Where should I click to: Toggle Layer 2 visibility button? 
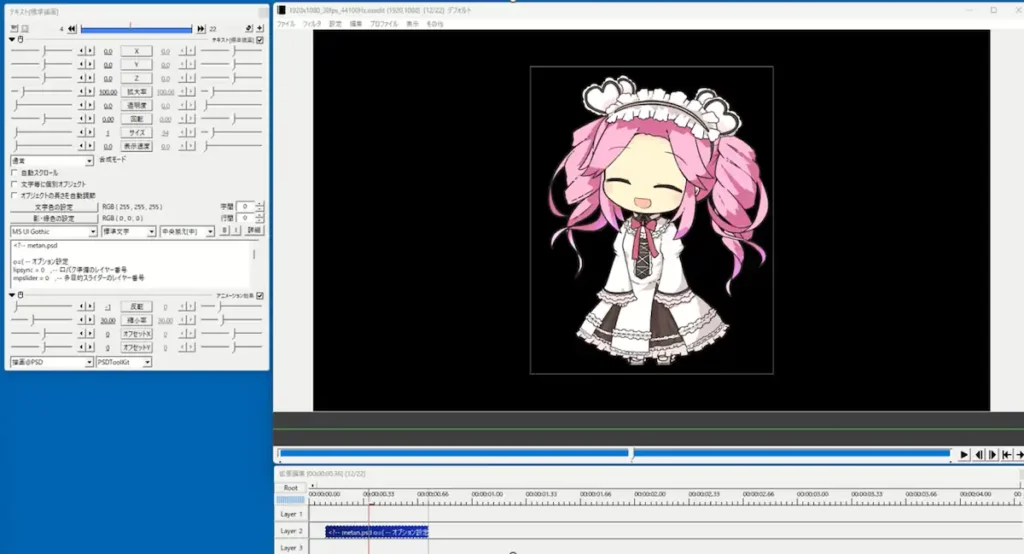point(291,531)
